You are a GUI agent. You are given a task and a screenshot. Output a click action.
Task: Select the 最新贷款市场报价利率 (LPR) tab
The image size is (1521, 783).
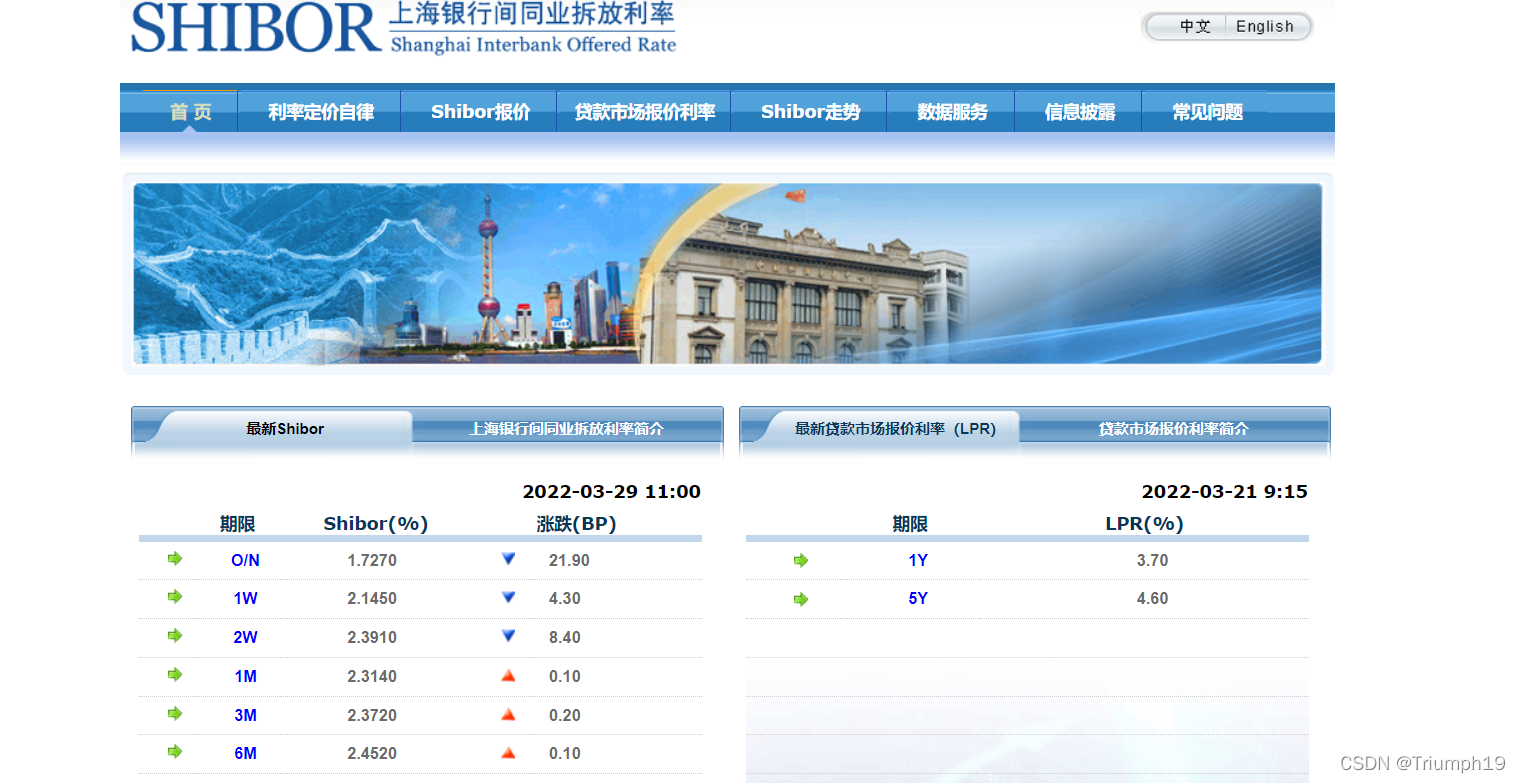tap(895, 428)
